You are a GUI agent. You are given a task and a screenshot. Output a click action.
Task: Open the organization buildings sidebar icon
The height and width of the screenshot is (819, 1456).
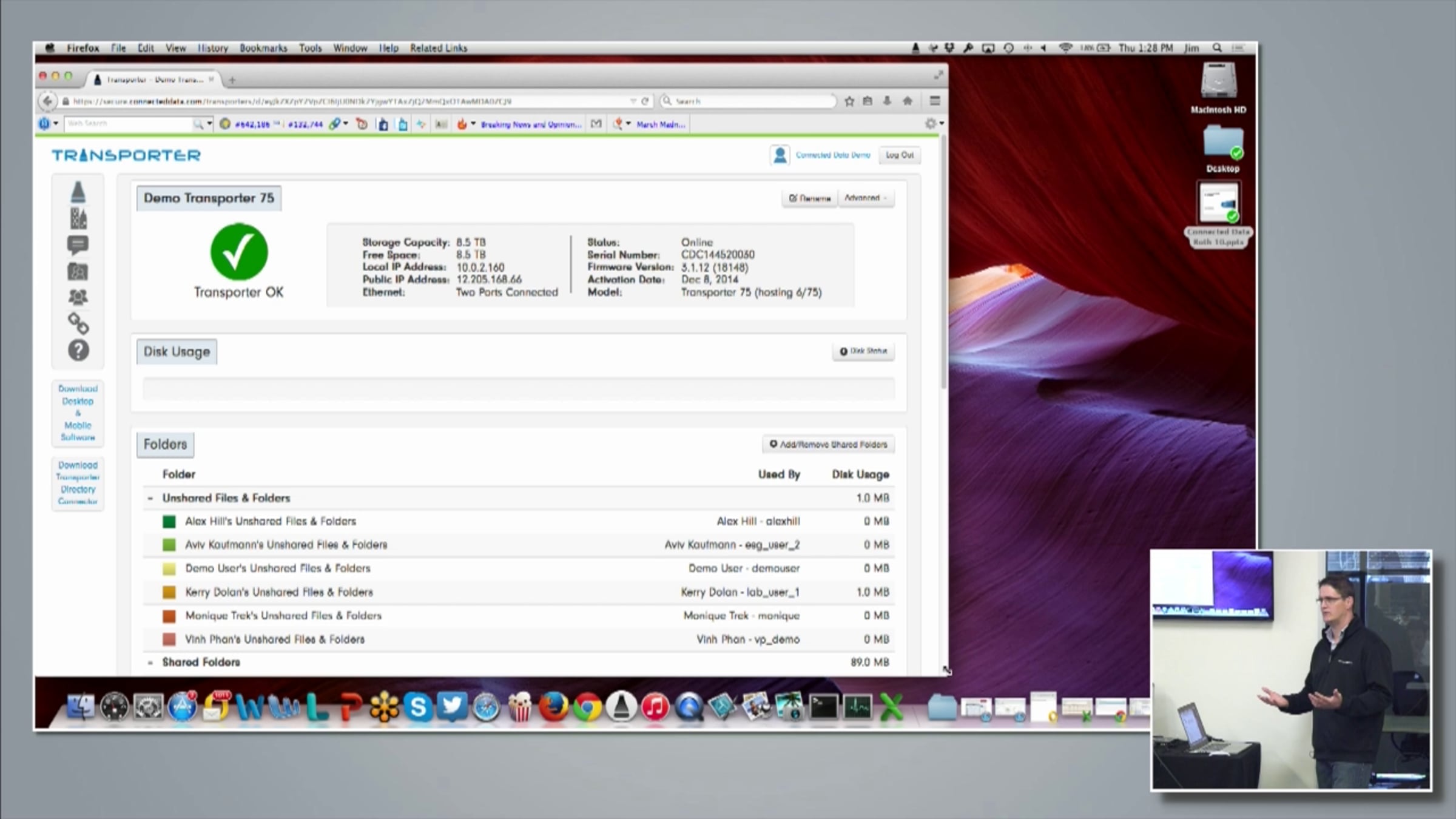pyautogui.click(x=78, y=218)
